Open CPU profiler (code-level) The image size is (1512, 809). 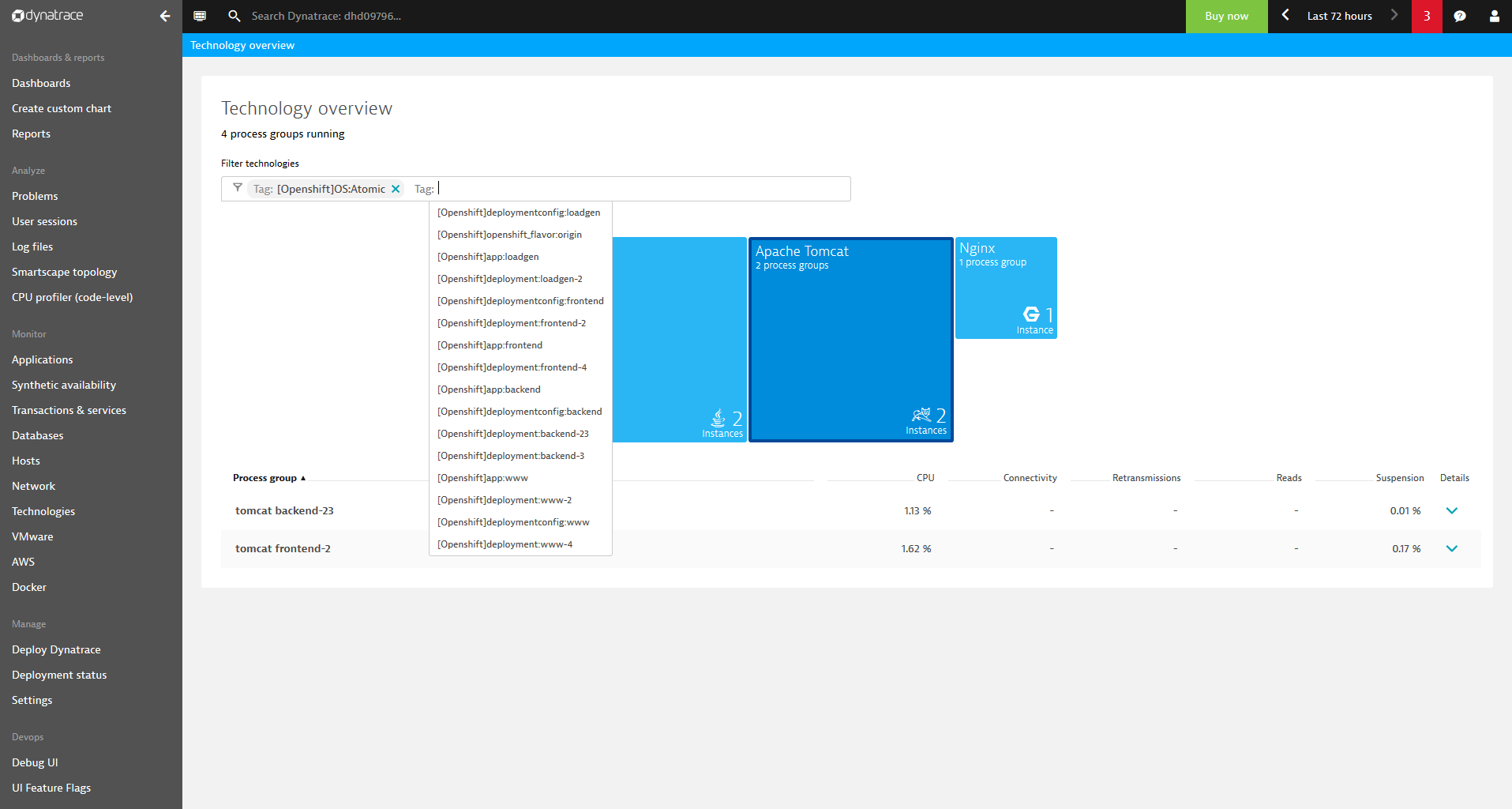72,297
